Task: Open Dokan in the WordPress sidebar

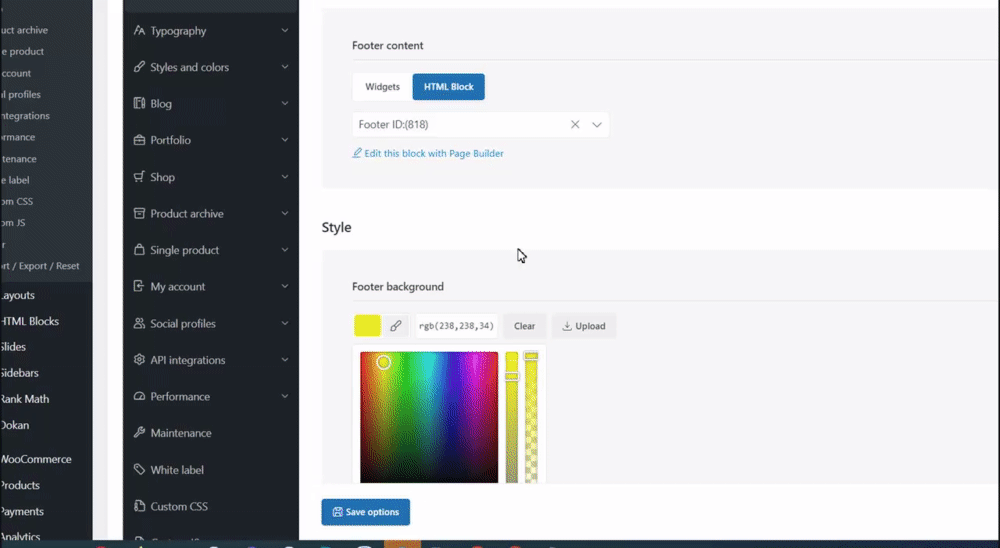Action: point(15,425)
